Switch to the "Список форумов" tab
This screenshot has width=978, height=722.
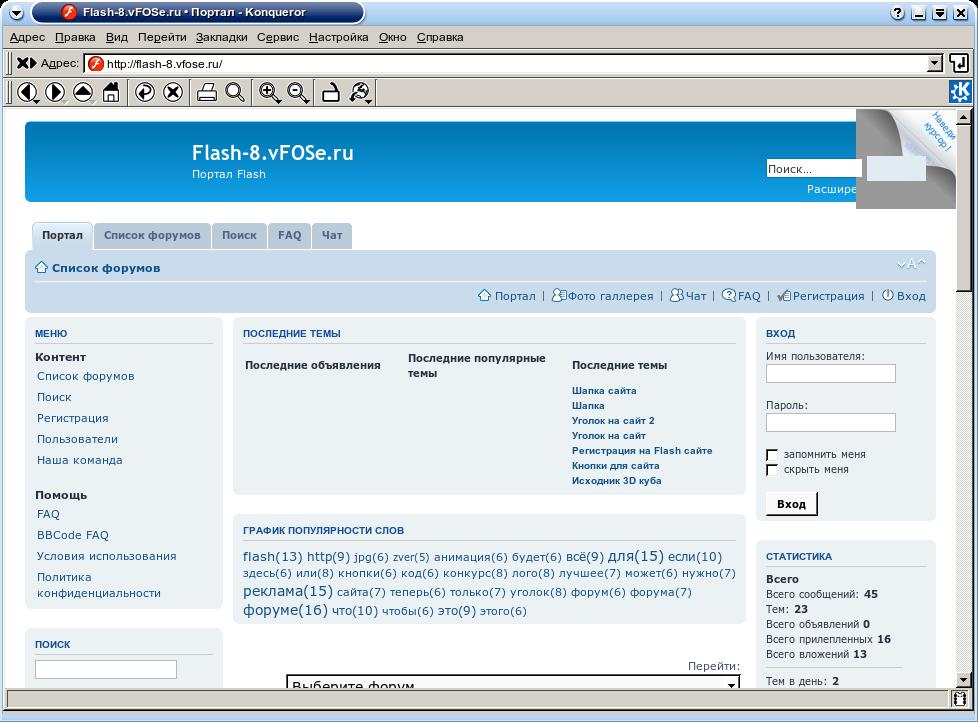[x=152, y=236]
